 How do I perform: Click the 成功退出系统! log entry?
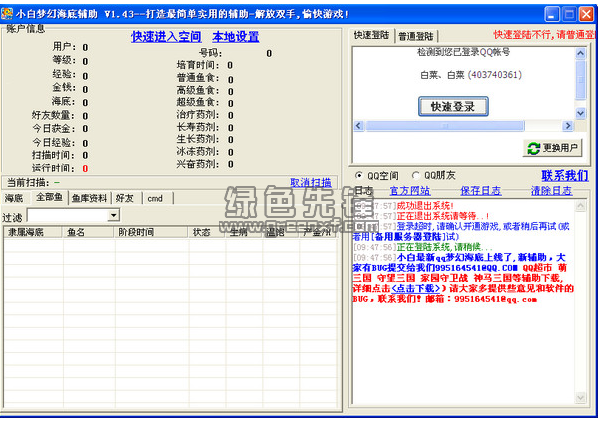(426, 206)
